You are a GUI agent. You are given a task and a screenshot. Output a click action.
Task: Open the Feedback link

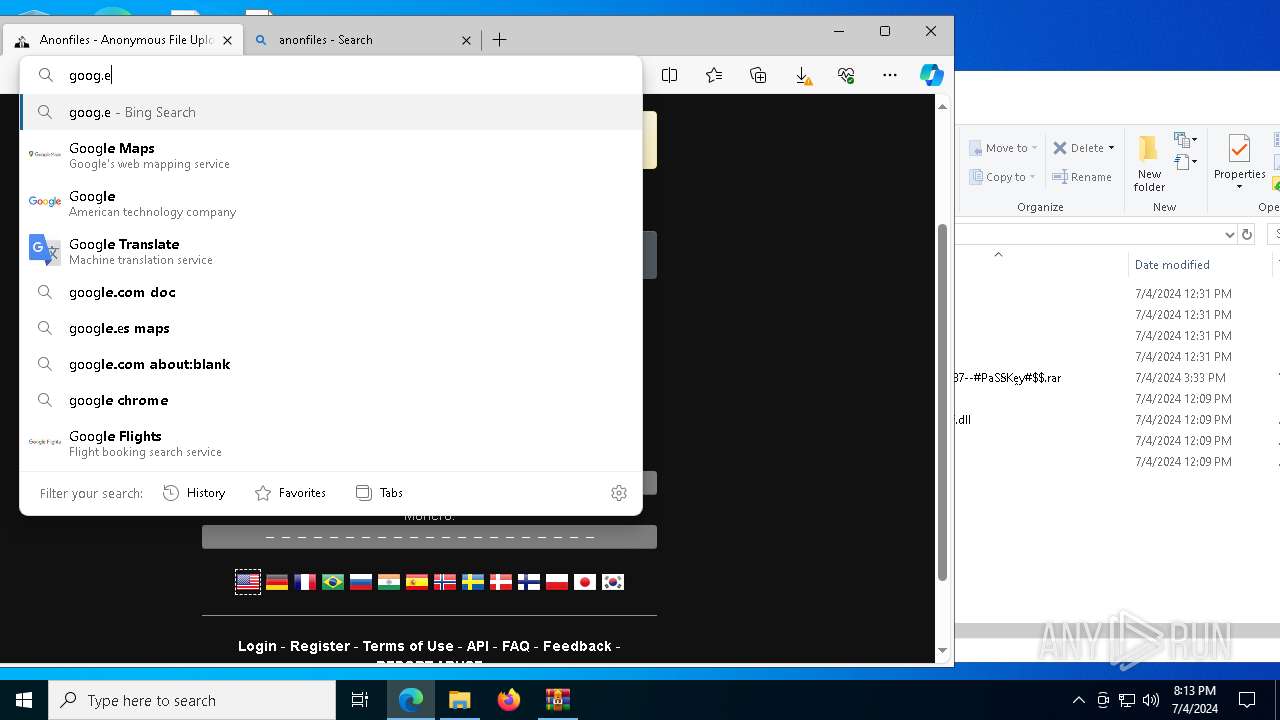pos(577,646)
